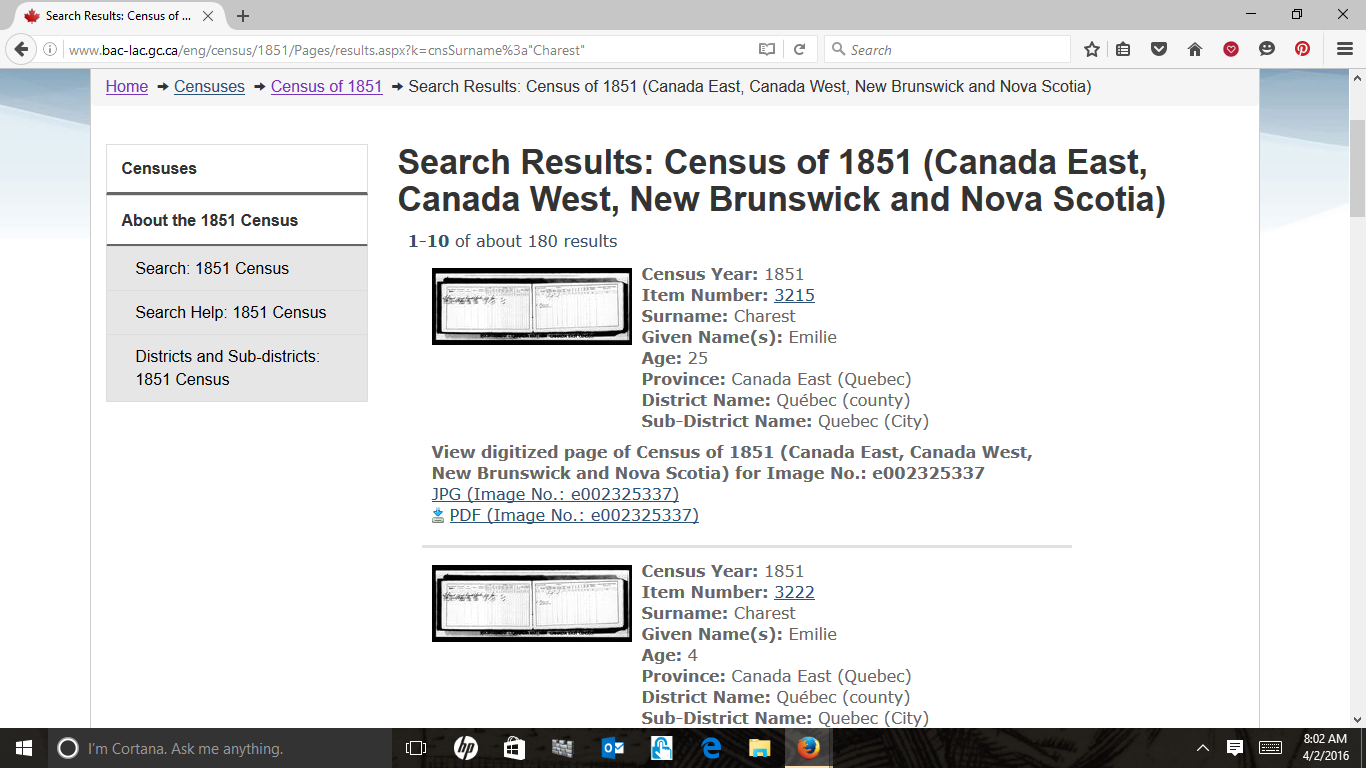This screenshot has height=768, width=1366.
Task: Click Cortana Ask me anything box
Action: 220,748
